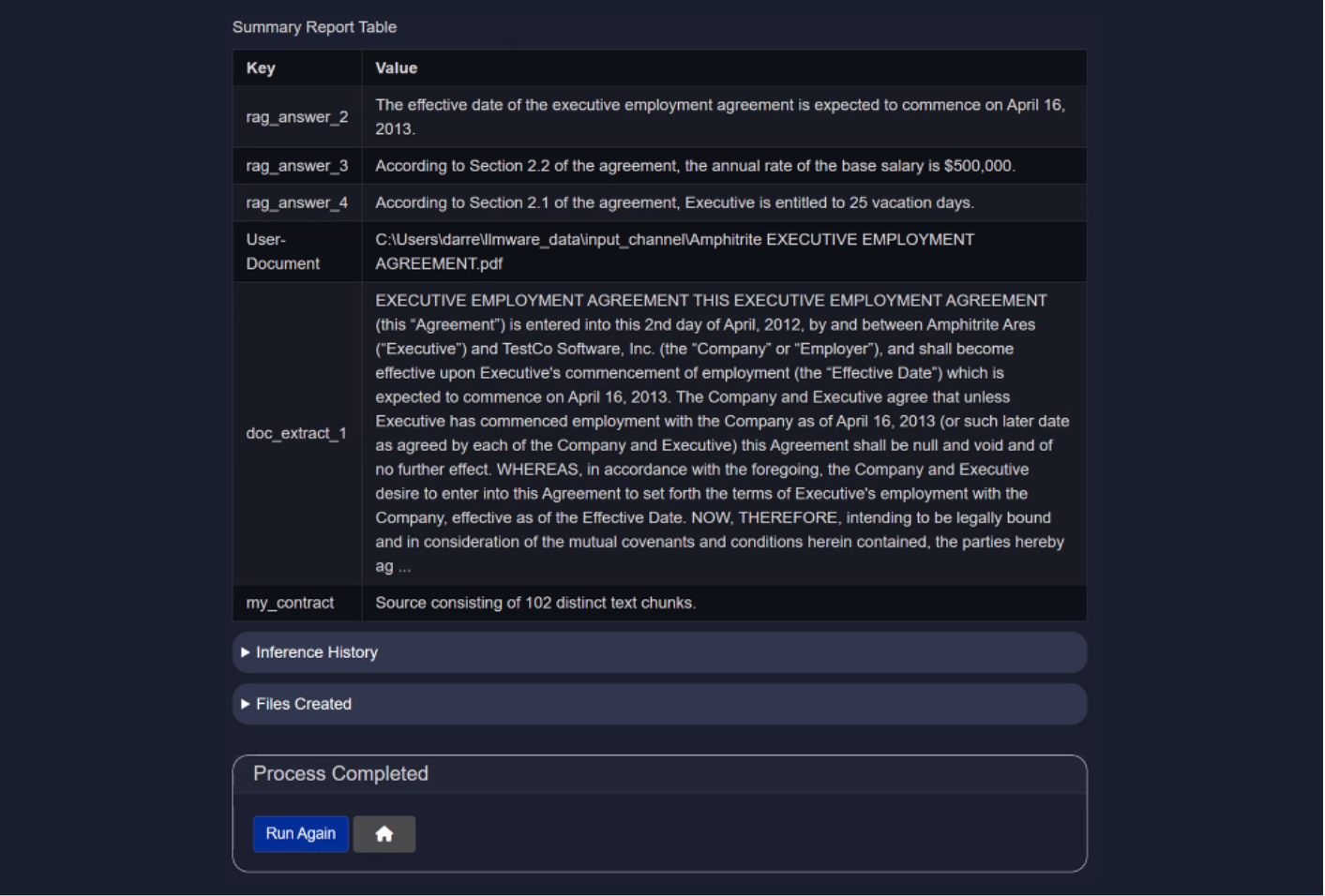Viewport: 1325px width, 896px height.
Task: Select the rag_answer_2 key cell
Action: [x=296, y=117]
